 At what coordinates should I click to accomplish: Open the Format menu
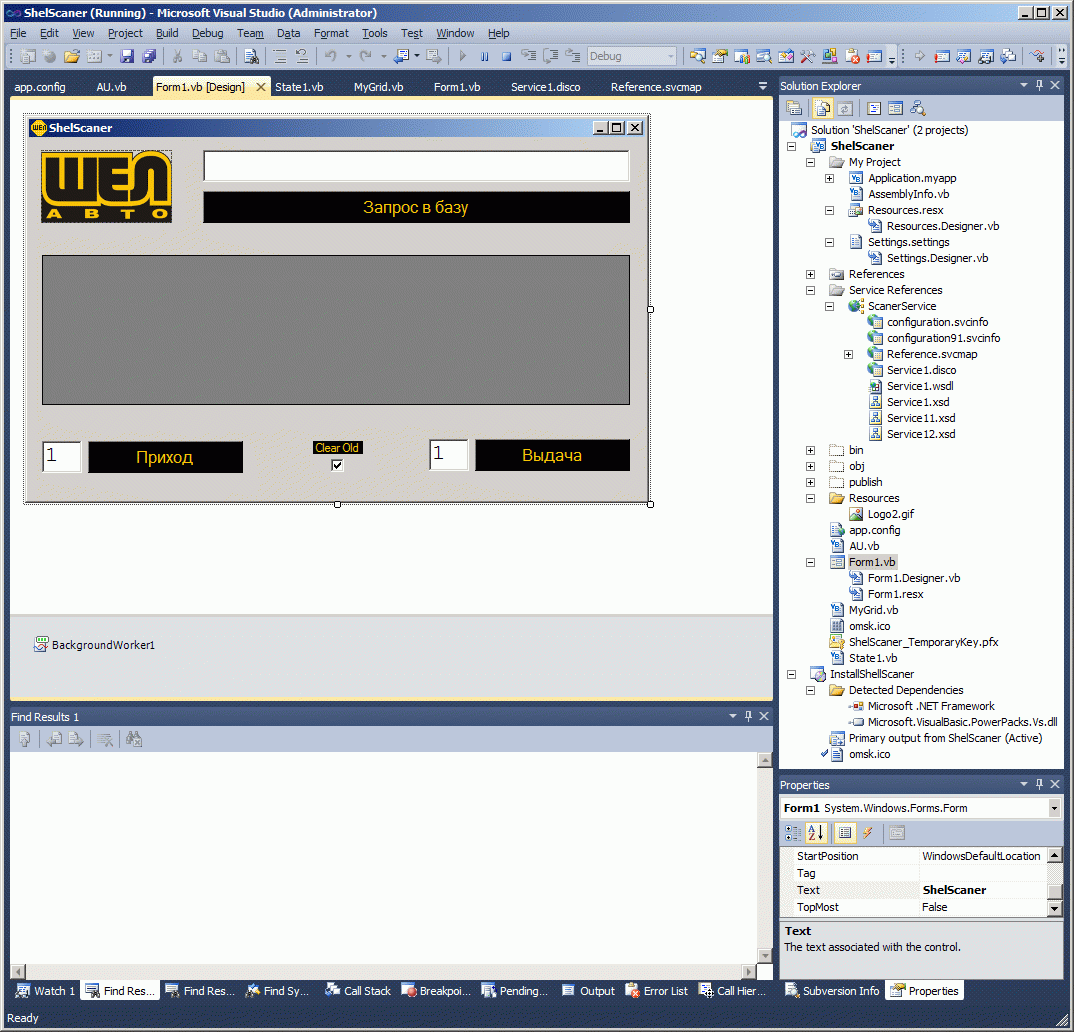coord(331,33)
